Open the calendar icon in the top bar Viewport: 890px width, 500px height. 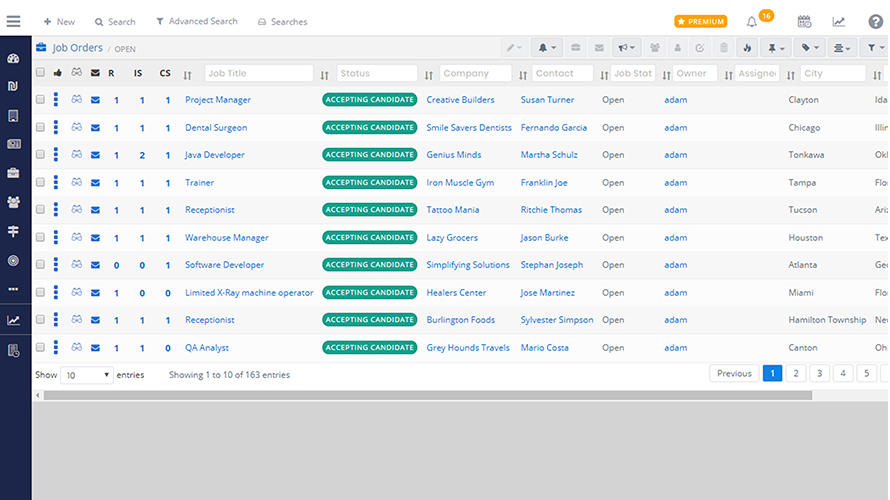[804, 21]
